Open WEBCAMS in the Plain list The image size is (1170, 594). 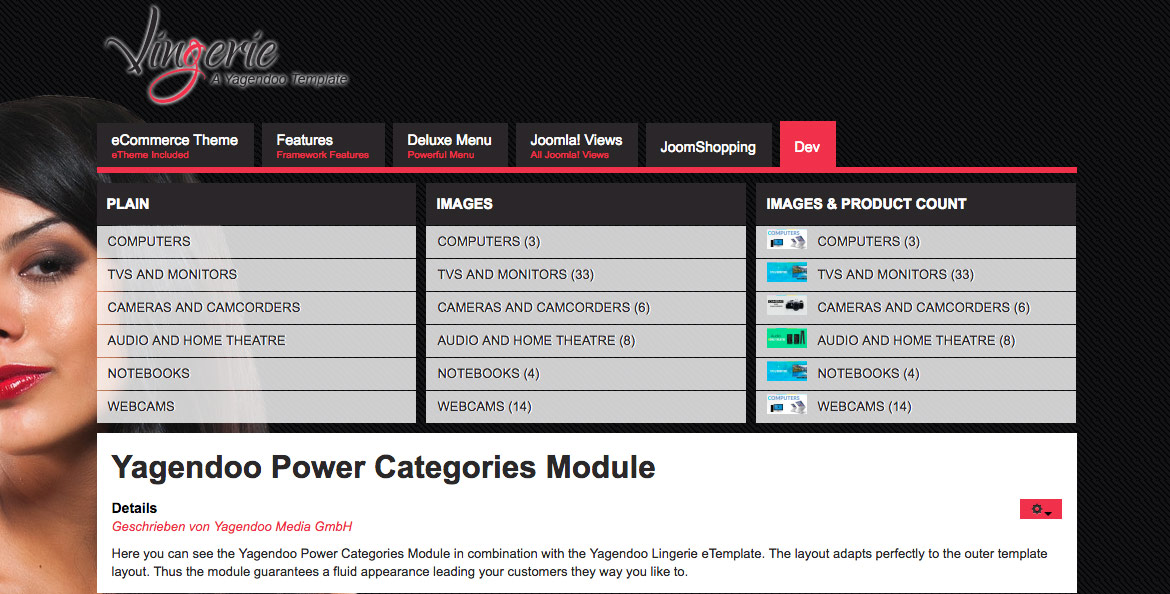pyautogui.click(x=256, y=407)
